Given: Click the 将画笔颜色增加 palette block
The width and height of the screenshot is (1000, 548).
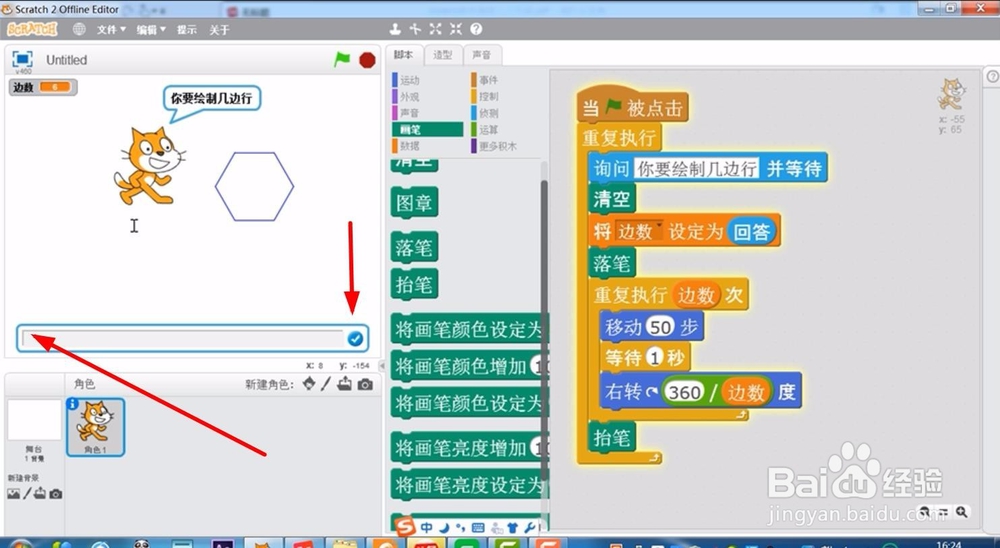Looking at the screenshot, I should point(469,366).
